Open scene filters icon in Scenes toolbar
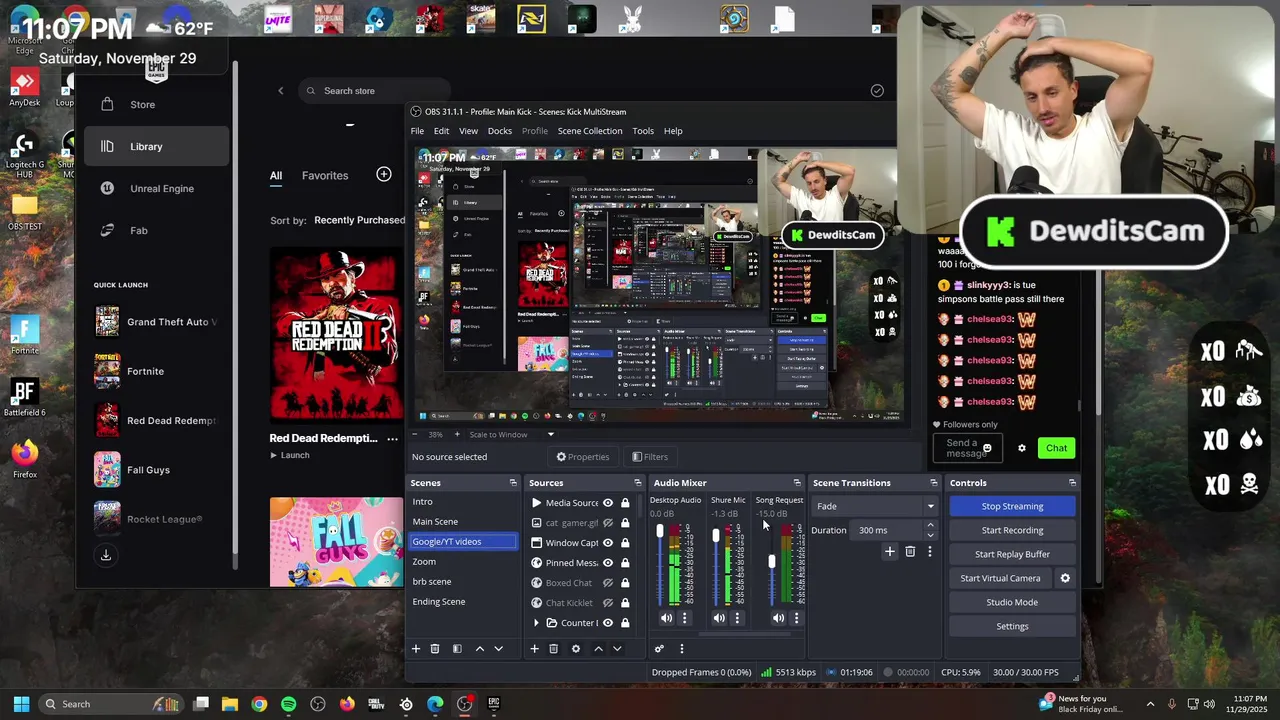The image size is (1280, 720). [x=457, y=649]
